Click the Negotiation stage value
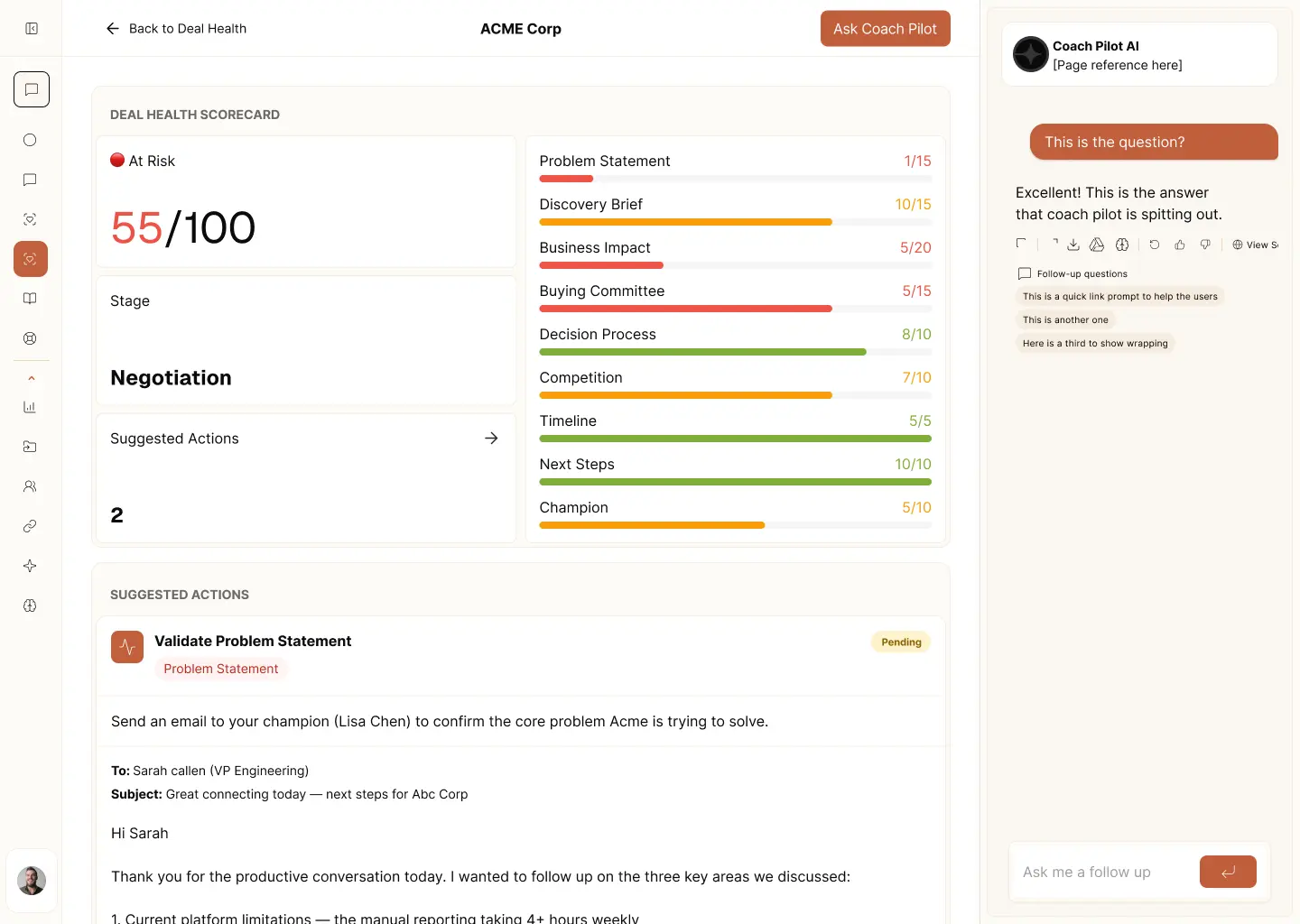This screenshot has width=1300, height=924. click(171, 378)
